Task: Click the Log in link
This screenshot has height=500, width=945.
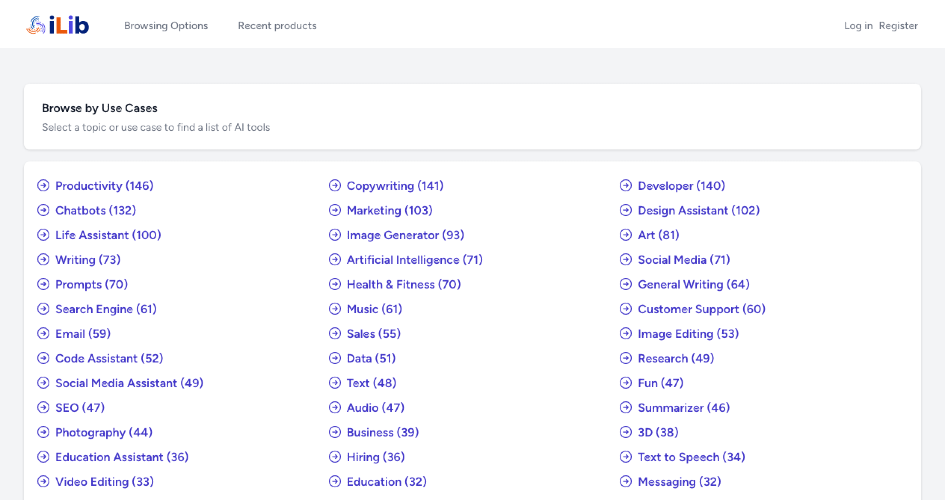Action: (x=858, y=26)
